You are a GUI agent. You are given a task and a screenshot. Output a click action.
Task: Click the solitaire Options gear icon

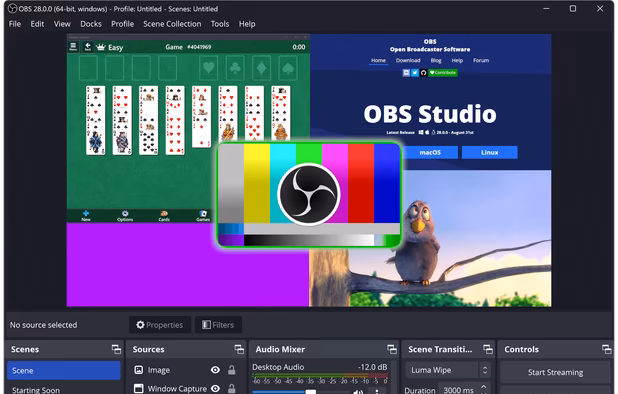click(x=125, y=216)
